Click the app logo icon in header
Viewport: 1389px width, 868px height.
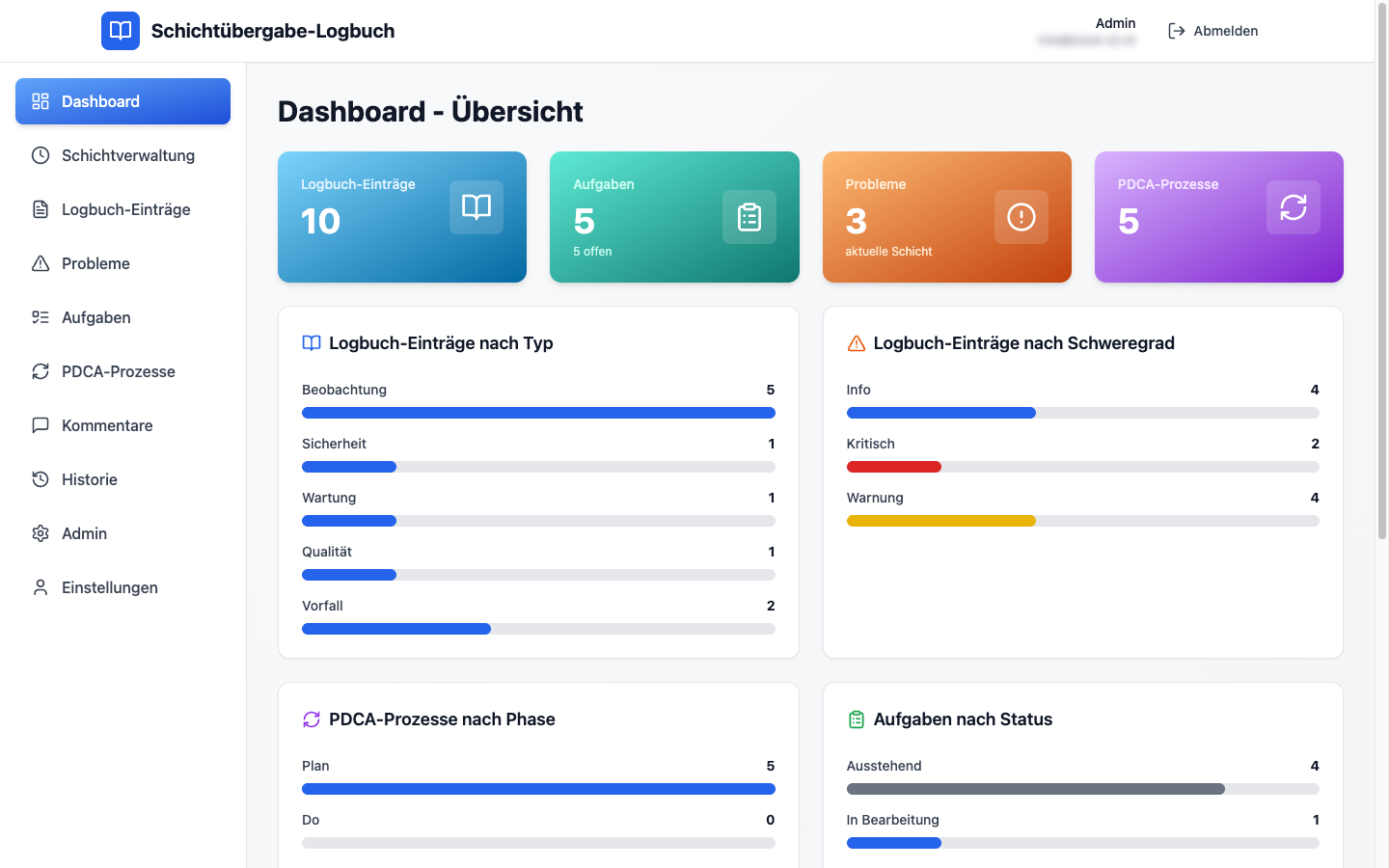coord(120,30)
